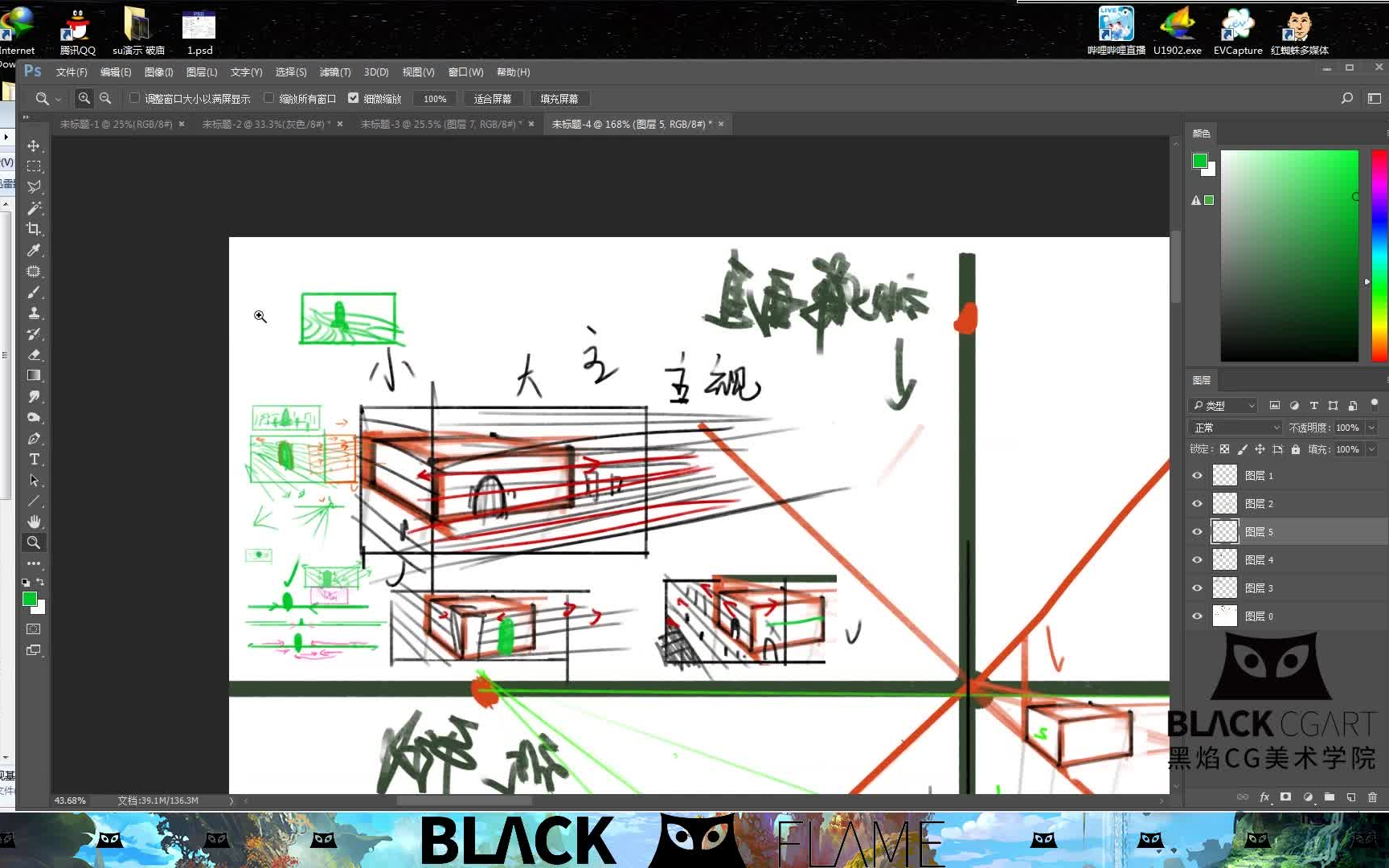Lock transparent pixels icon
This screenshot has height=868, width=1389.
pyautogui.click(x=1224, y=449)
